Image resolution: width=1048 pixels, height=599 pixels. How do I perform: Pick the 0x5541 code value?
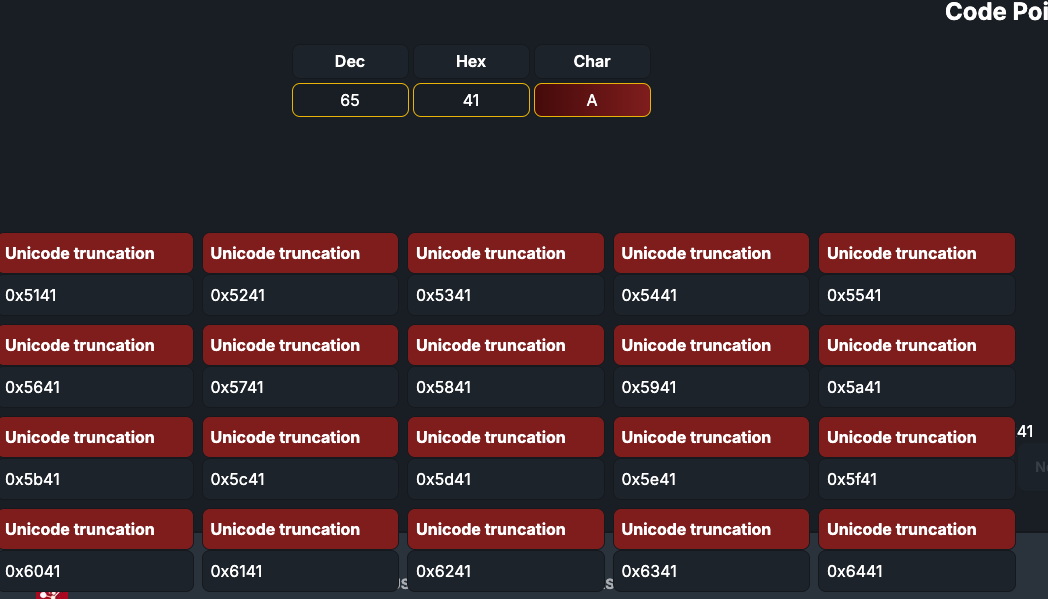click(917, 295)
